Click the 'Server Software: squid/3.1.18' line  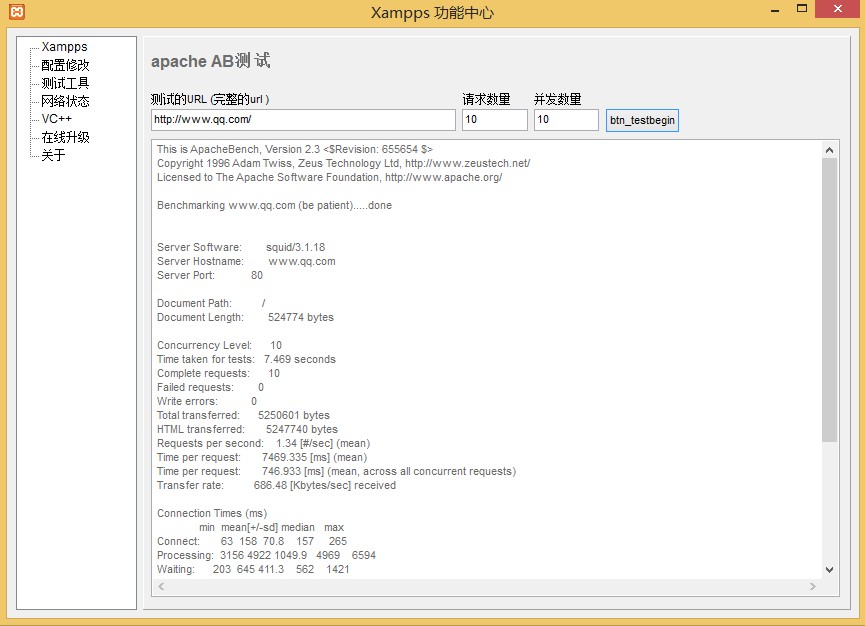pyautogui.click(x=241, y=248)
